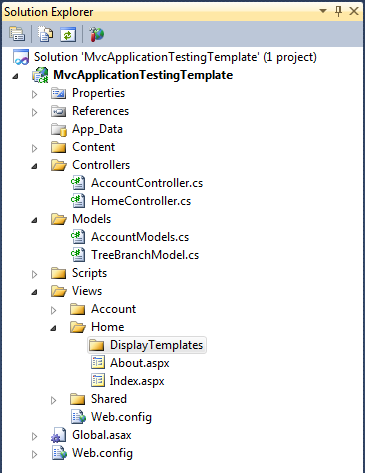
Task: Click Show All Files toolbar icon
Action: (x=45, y=34)
